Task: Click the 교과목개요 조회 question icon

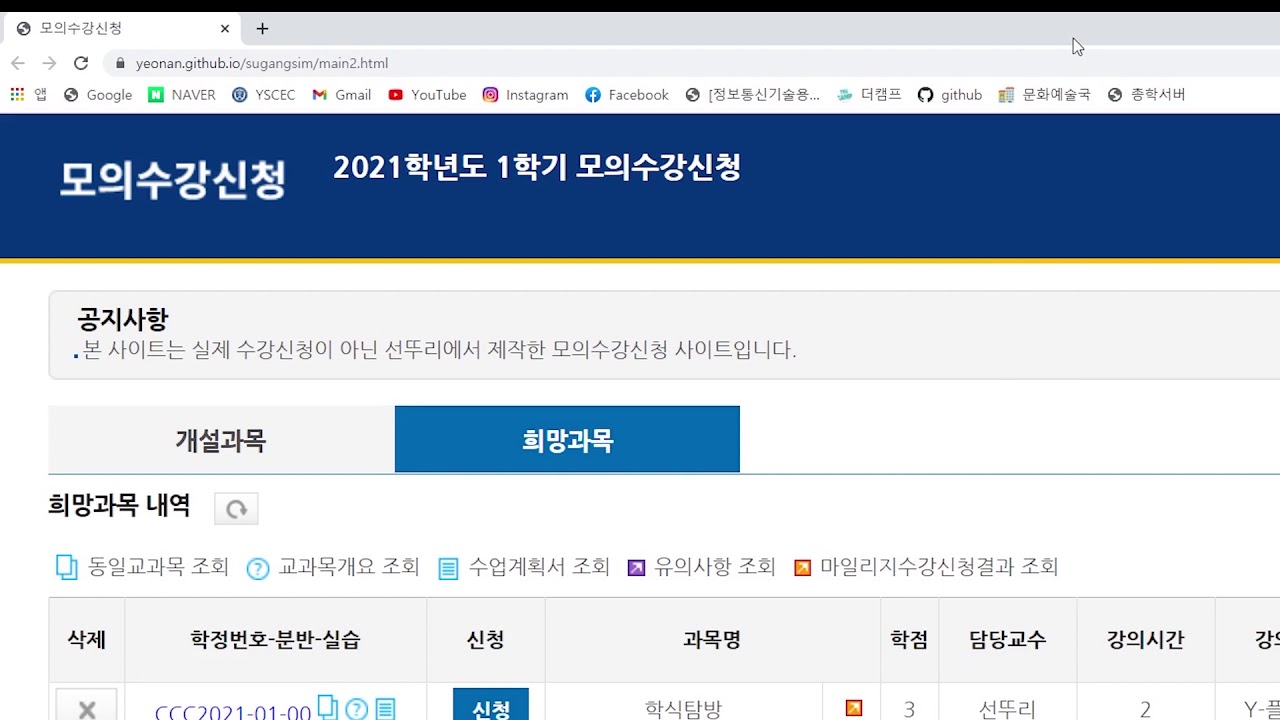Action: pos(258,568)
